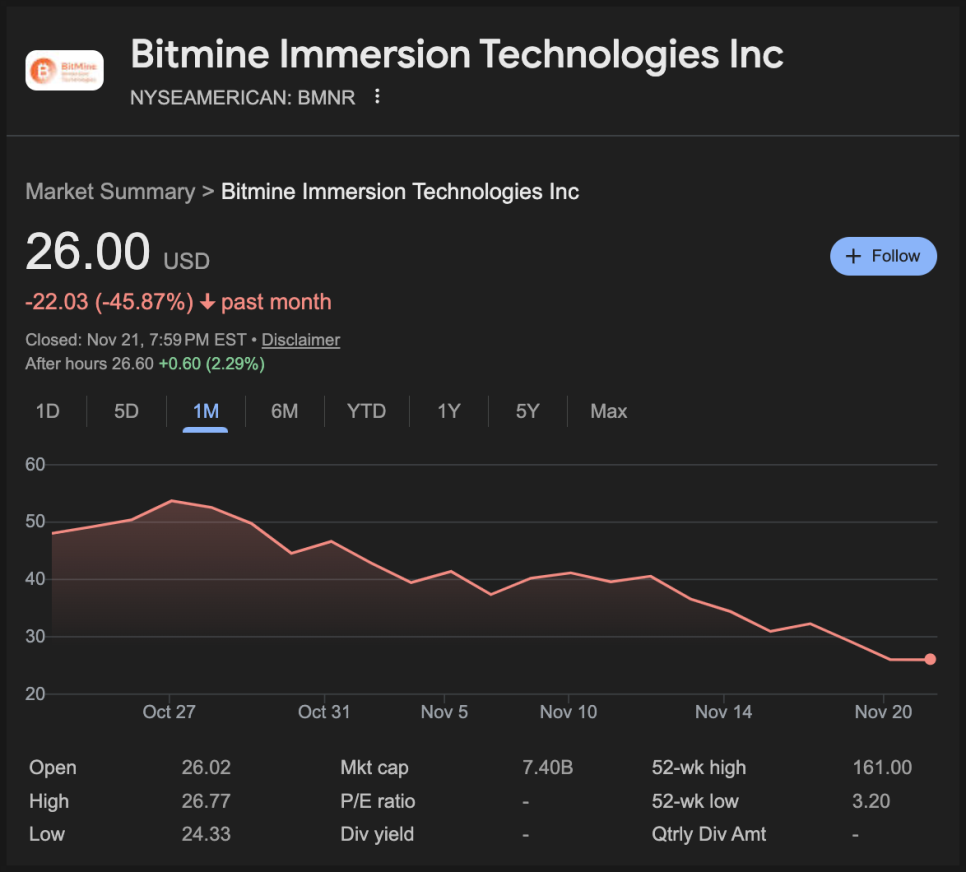Switch to the 5Y chart view
This screenshot has width=966, height=872.
click(527, 411)
